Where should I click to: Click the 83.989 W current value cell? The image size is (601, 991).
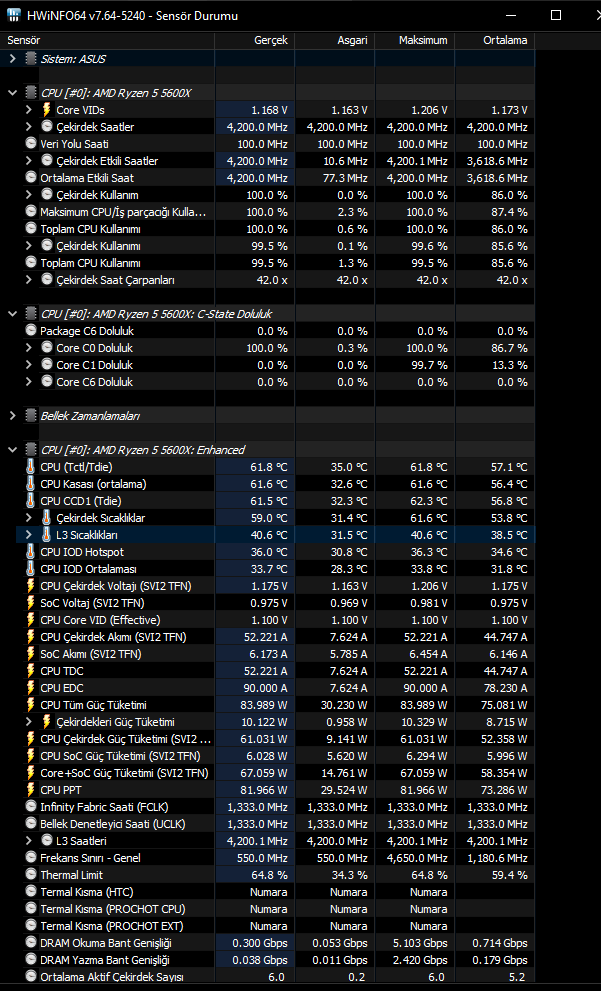[x=255, y=705]
